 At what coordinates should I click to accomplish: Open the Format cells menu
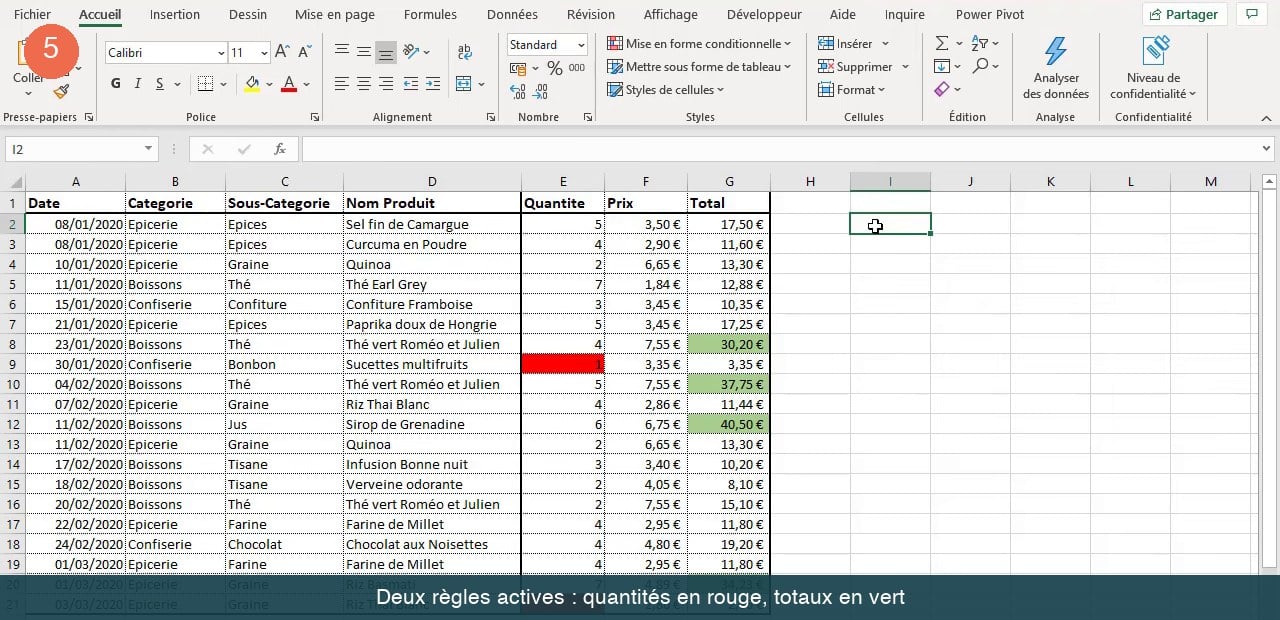(x=852, y=90)
